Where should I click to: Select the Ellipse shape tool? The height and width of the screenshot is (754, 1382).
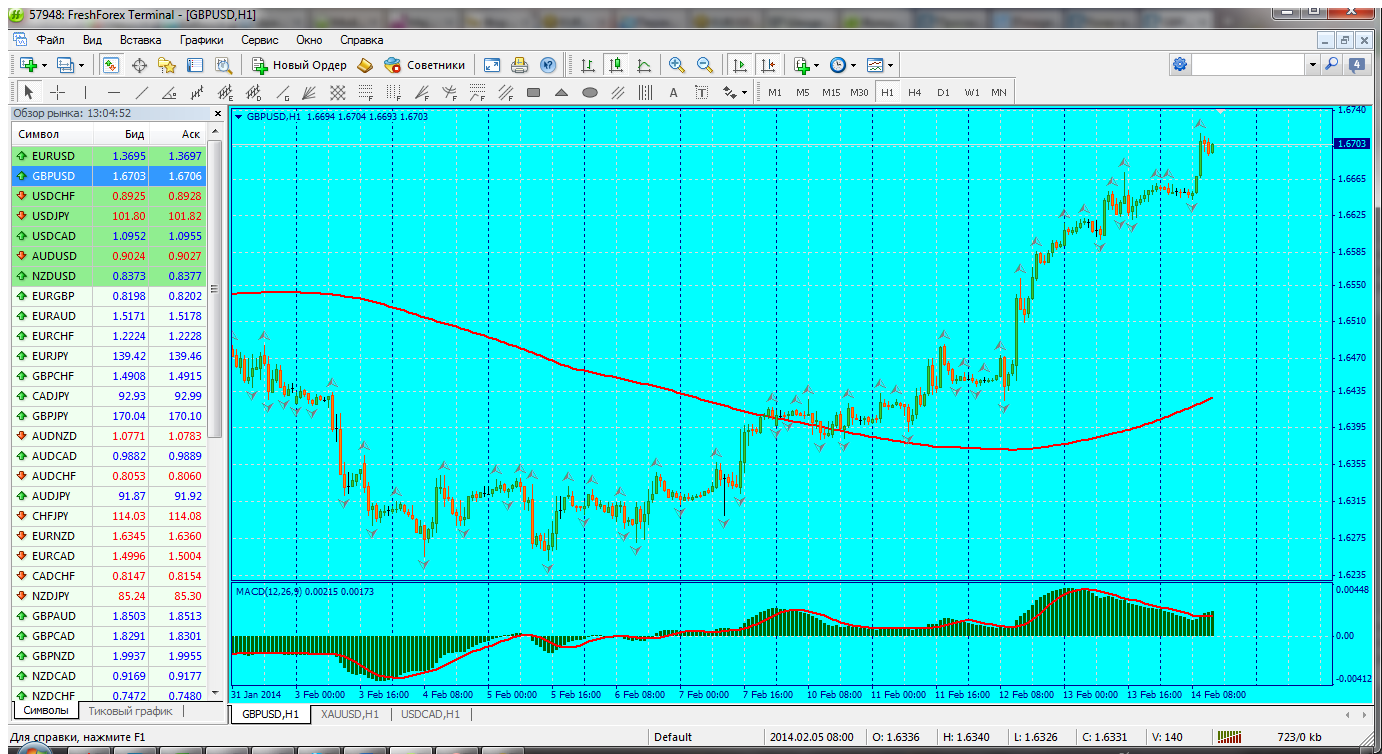point(590,93)
